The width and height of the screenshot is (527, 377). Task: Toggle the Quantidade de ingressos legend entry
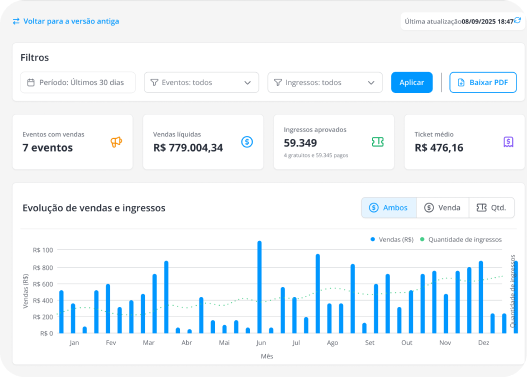[x=461, y=240]
